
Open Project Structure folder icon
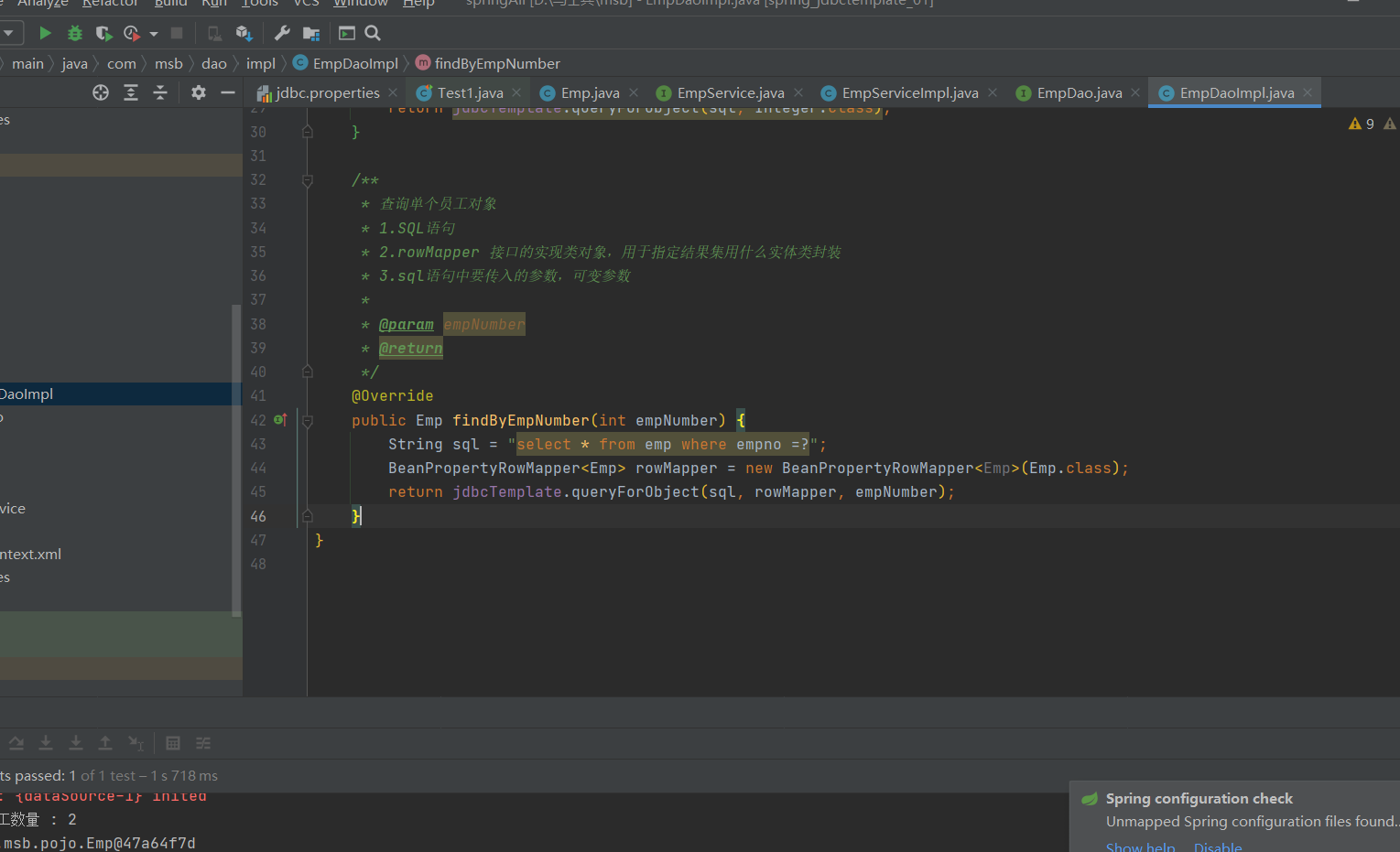tap(311, 34)
